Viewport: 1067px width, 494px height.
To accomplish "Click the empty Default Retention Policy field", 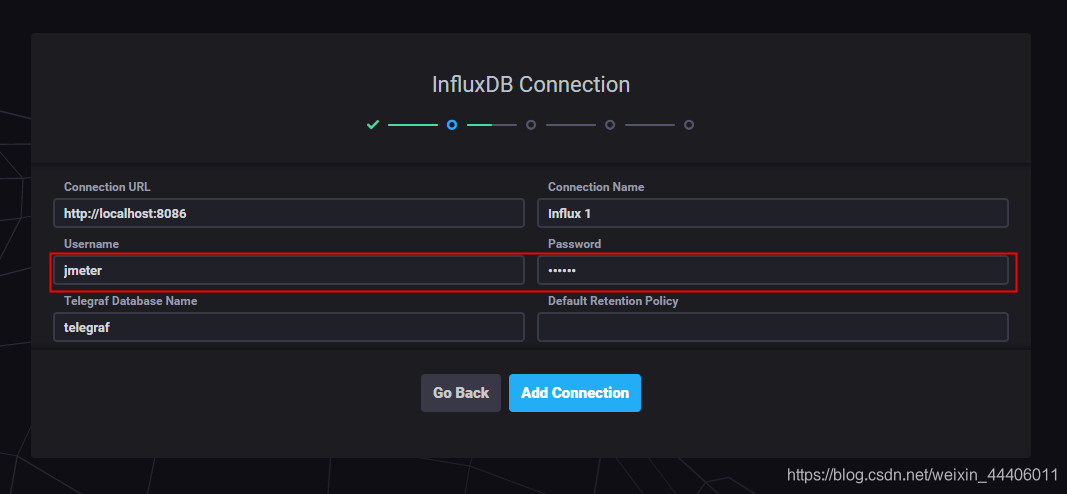I will tap(772, 327).
